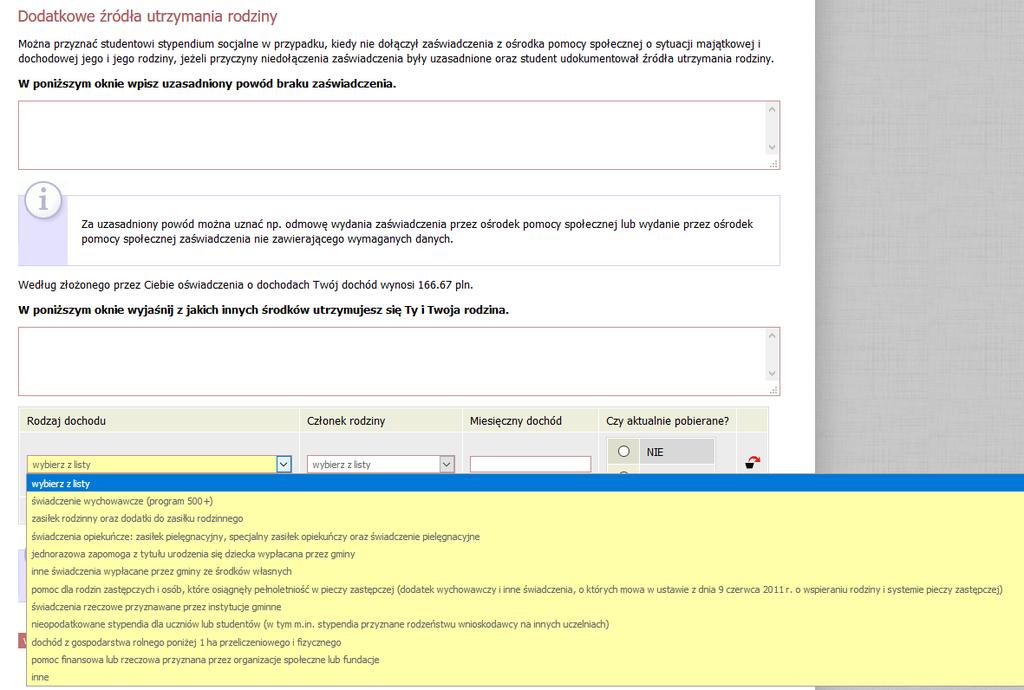Select 'nieopodatkowane stypendia dla uczniów lub studentów'
Viewport: 1024px width, 690px height.
point(525,624)
